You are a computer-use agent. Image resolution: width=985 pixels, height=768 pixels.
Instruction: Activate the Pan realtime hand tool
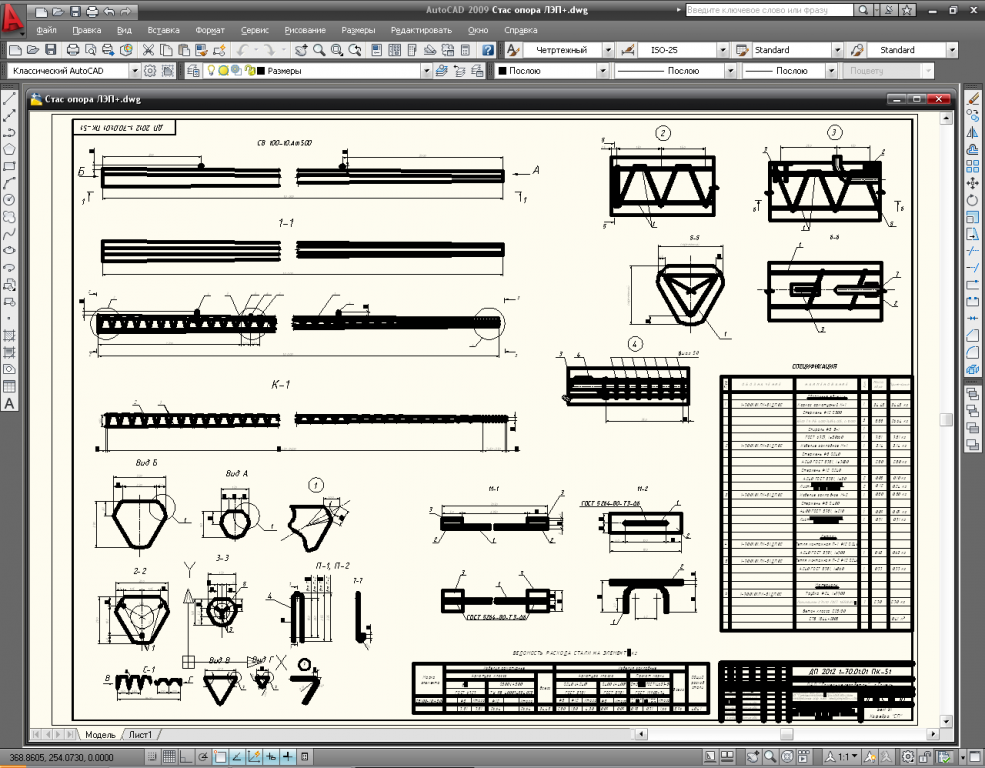(x=299, y=50)
